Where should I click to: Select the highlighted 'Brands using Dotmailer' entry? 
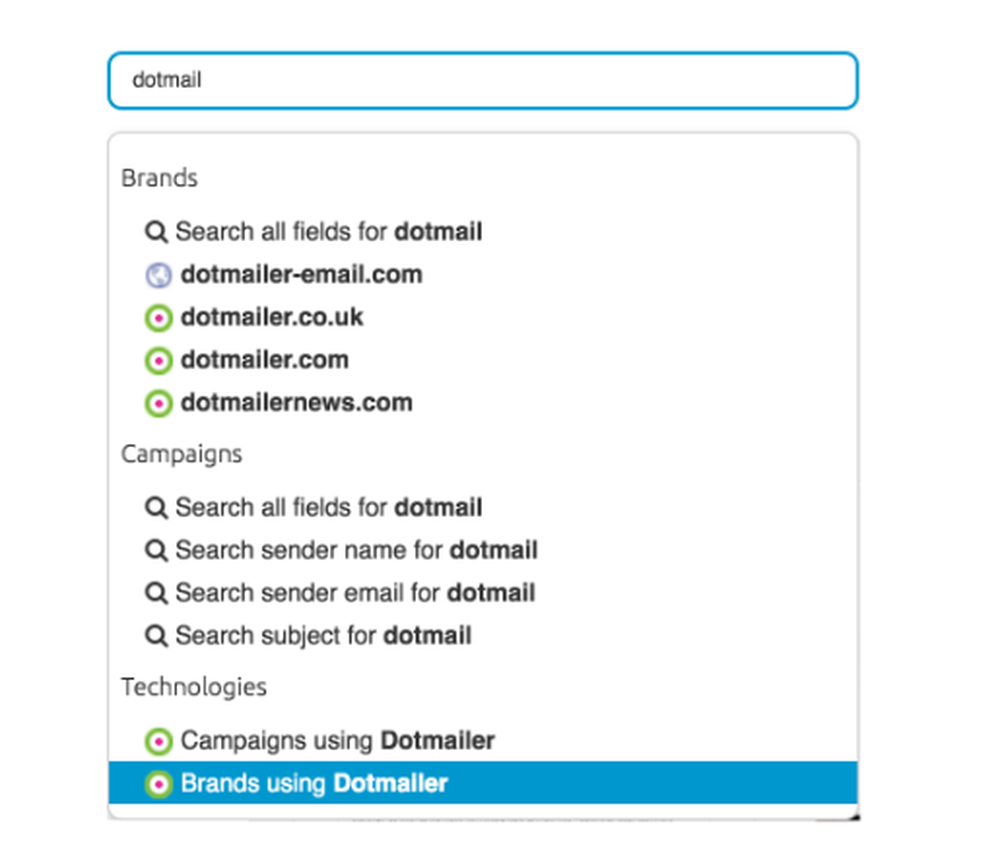click(x=313, y=784)
